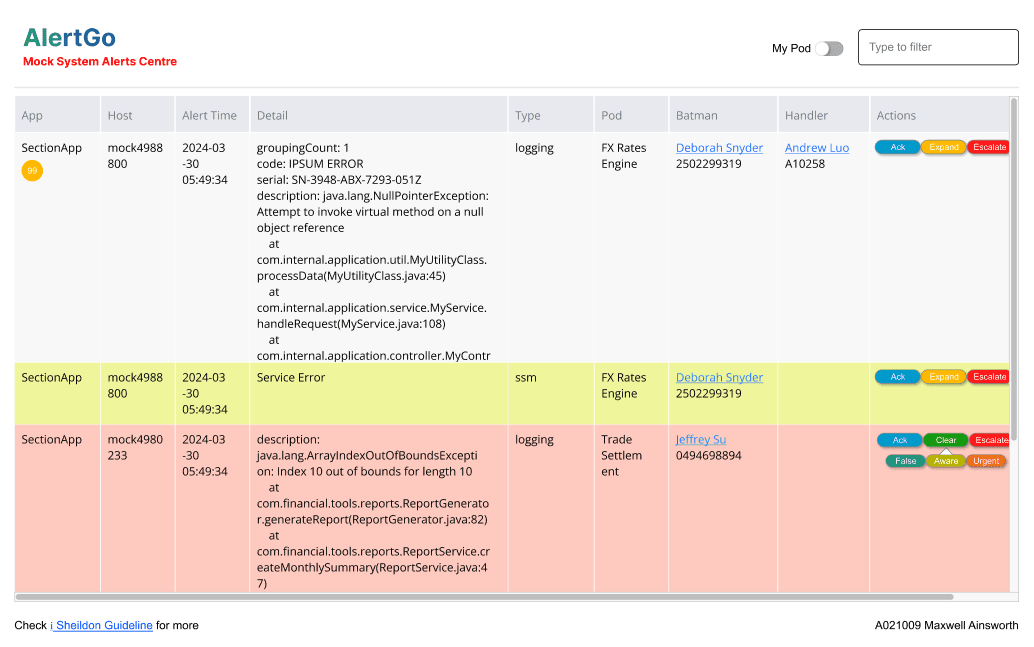The width and height of the screenshot is (1034, 647).
Task: Clear the Trade Settlement alert
Action: tap(946, 440)
